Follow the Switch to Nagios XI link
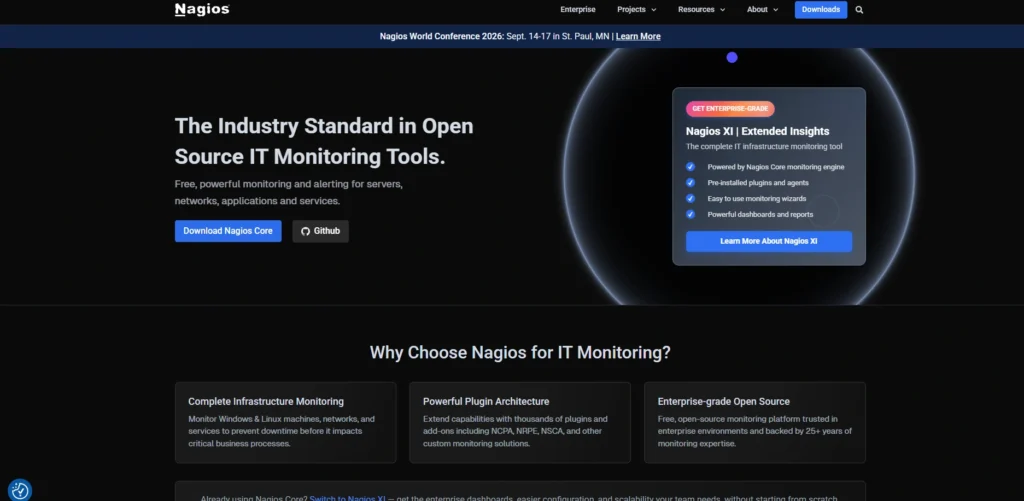Image resolution: width=1024 pixels, height=501 pixels. [348, 498]
